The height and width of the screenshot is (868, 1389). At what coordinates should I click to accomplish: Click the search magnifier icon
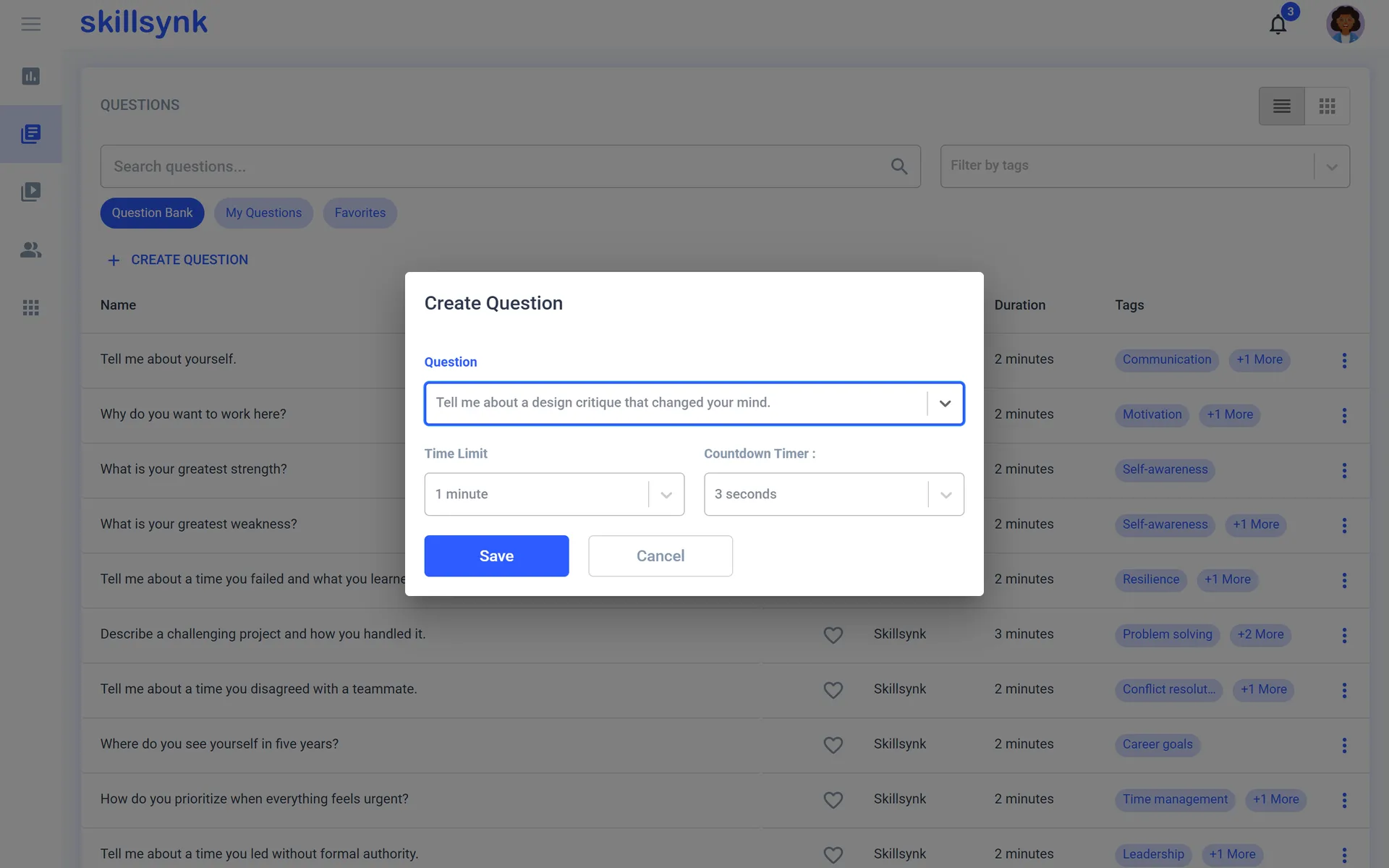899,166
